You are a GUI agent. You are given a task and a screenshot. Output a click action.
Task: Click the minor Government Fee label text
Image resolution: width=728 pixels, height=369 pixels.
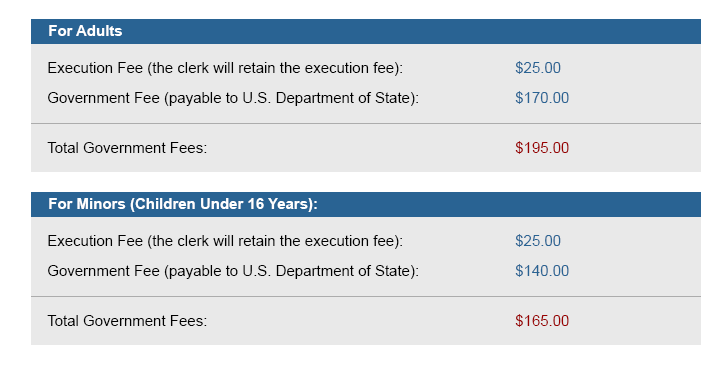[233, 272]
